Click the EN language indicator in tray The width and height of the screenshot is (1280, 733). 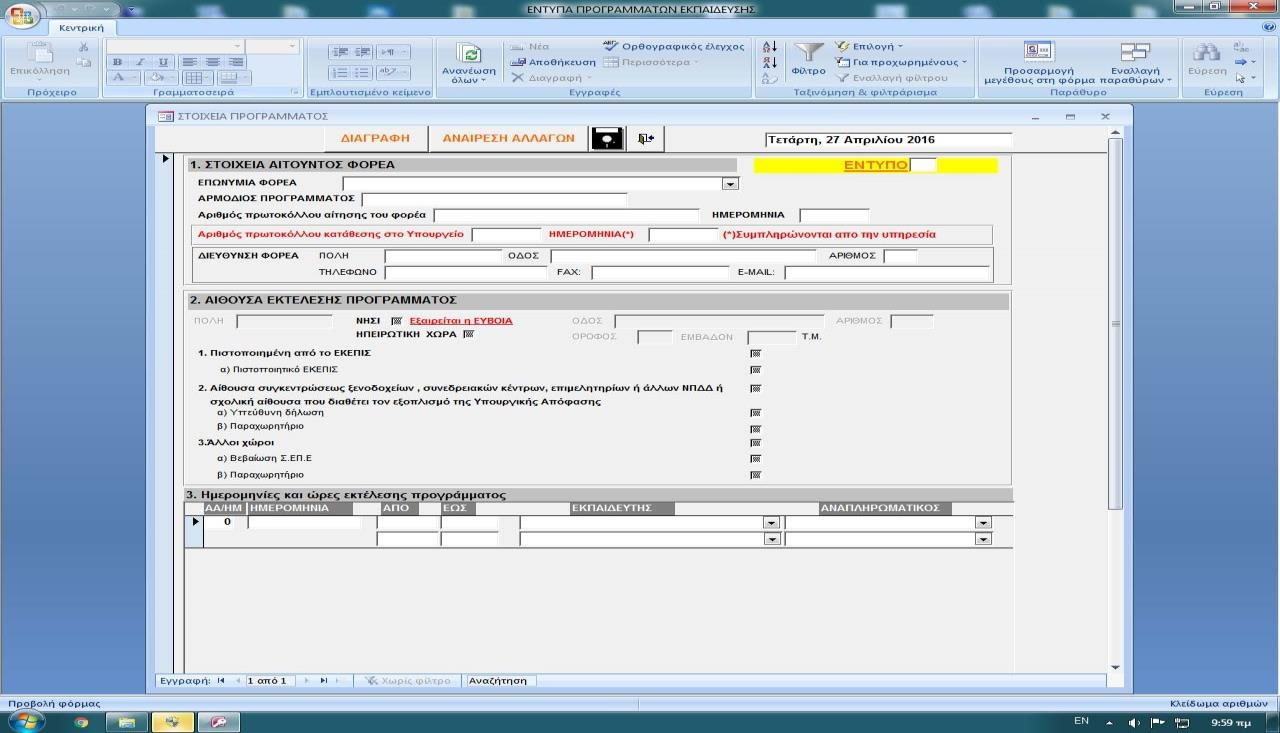[1081, 721]
